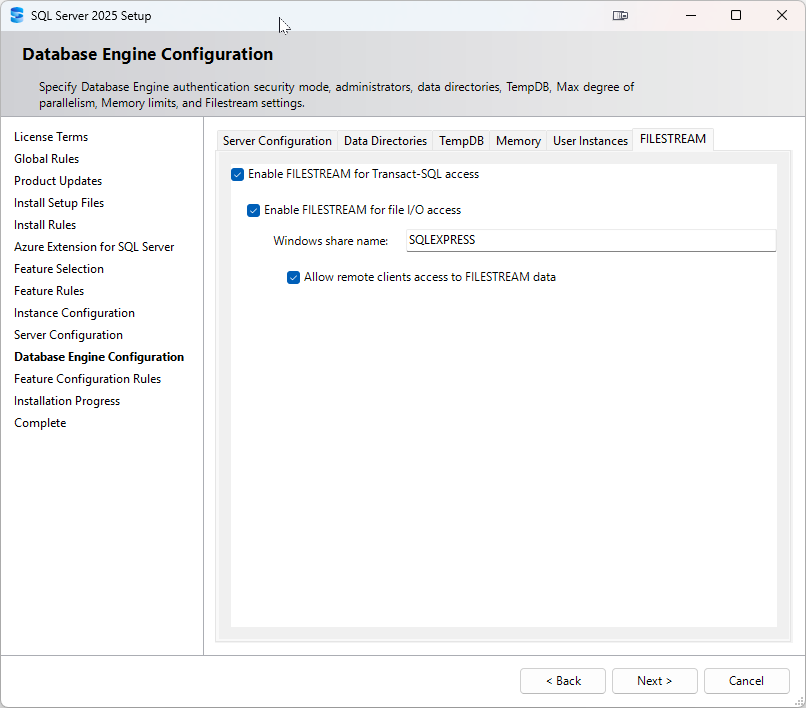
Task: Switch to the Server Configuration tab
Action: [277, 141]
